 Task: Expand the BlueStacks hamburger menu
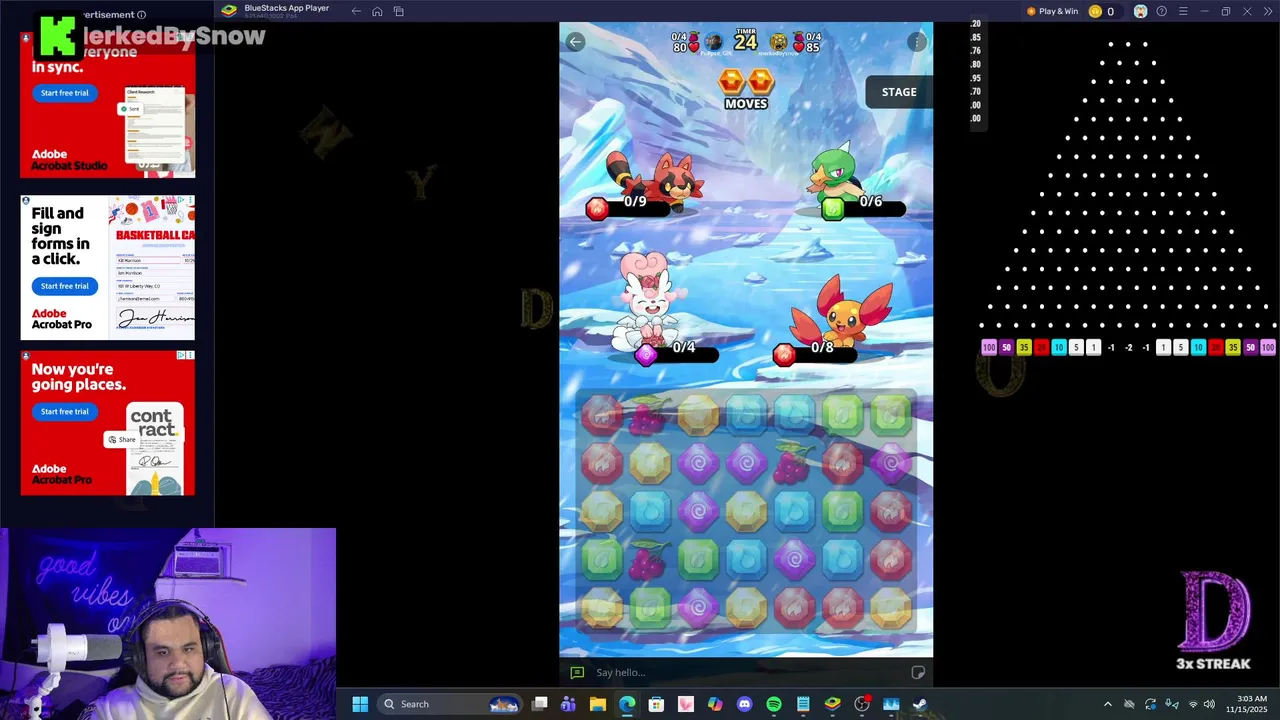pos(1183,11)
